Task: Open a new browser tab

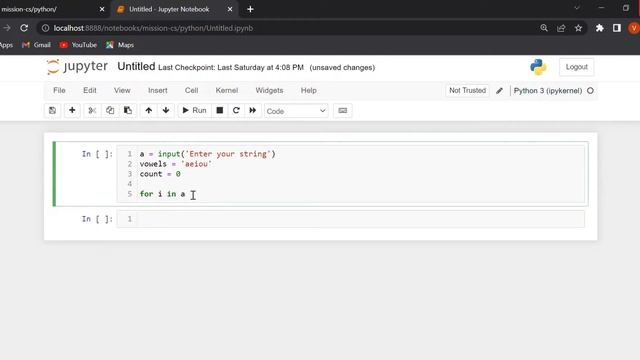Action: [x=250, y=9]
